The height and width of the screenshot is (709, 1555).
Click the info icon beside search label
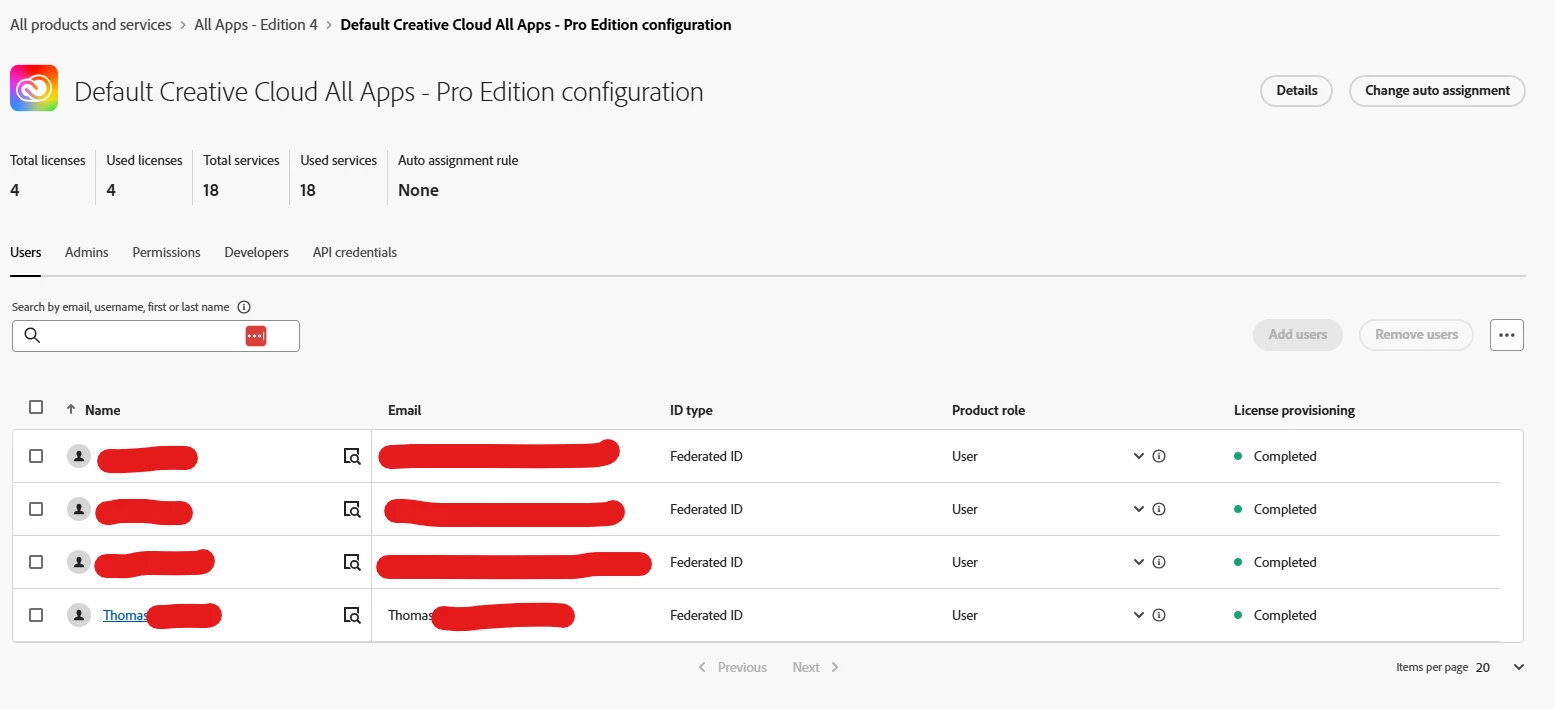tap(244, 307)
